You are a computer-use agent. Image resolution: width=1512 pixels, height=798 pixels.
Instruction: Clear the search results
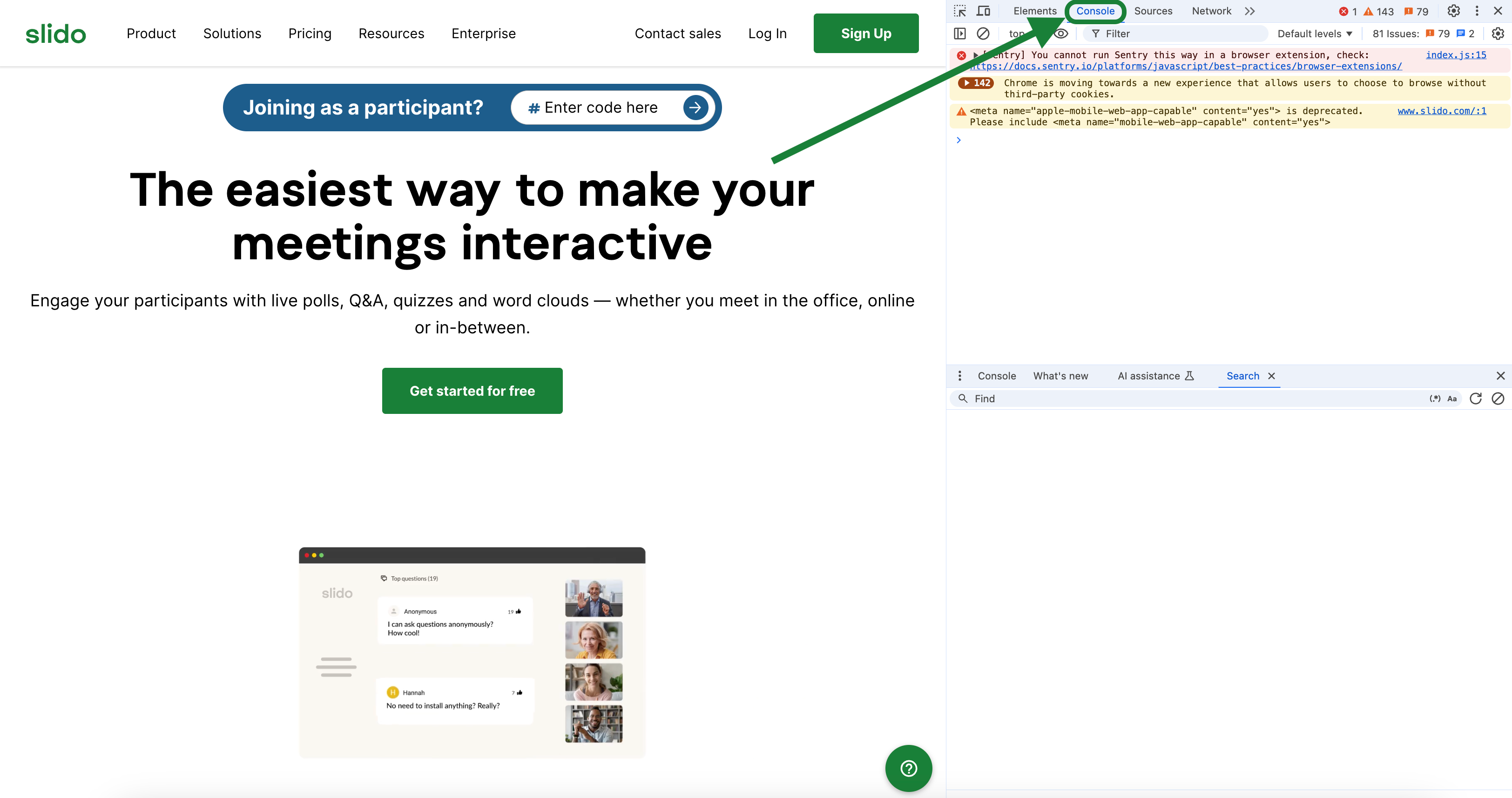pyautogui.click(x=1498, y=399)
